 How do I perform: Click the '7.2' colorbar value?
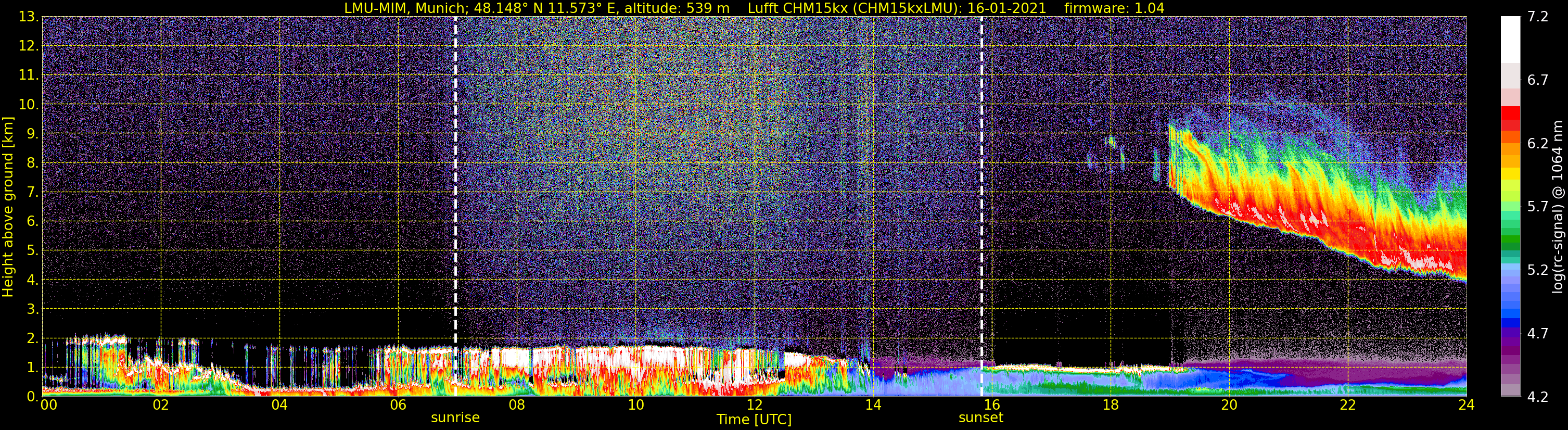click(1538, 17)
